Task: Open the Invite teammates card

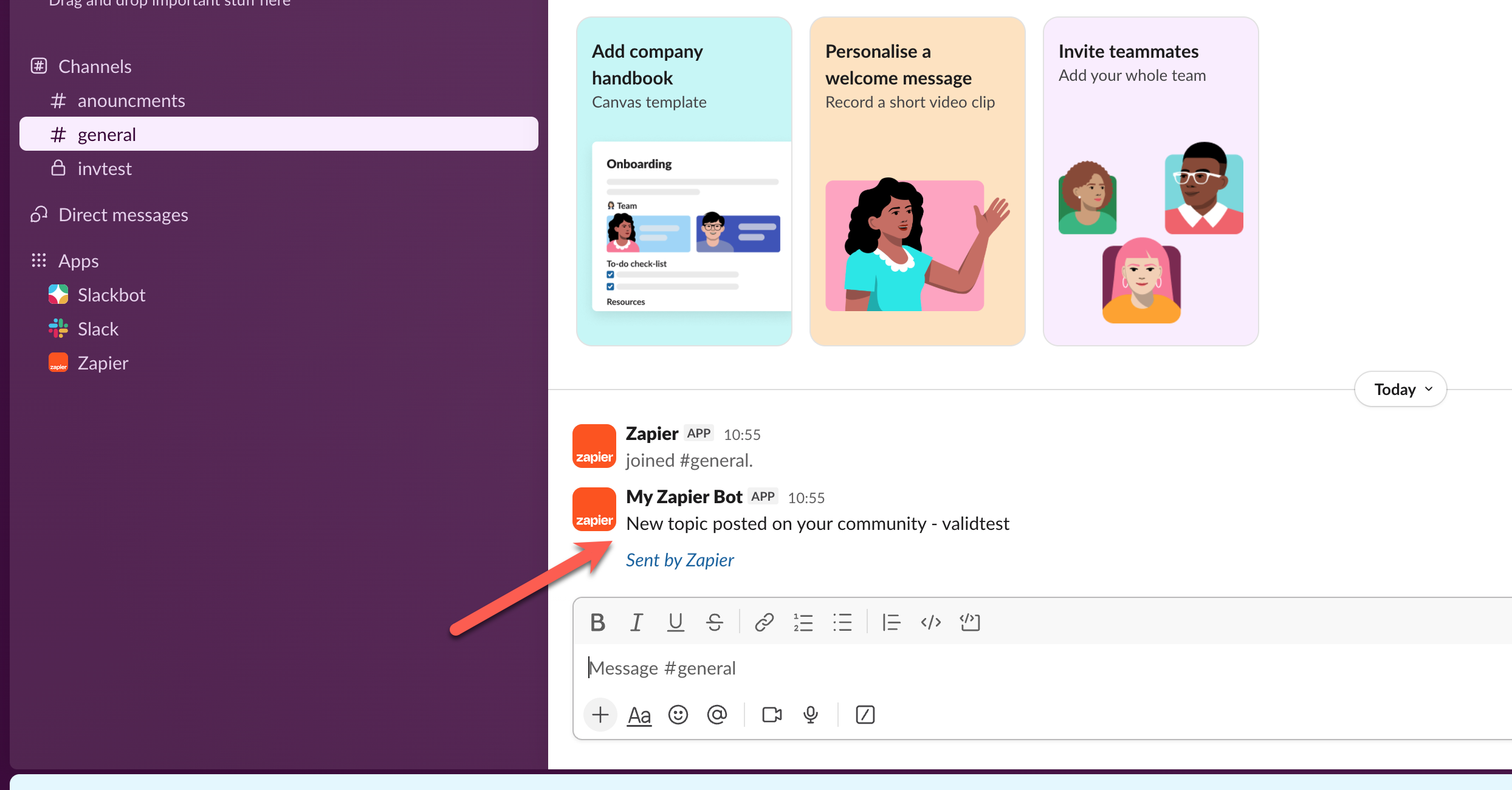Action: click(x=1150, y=181)
